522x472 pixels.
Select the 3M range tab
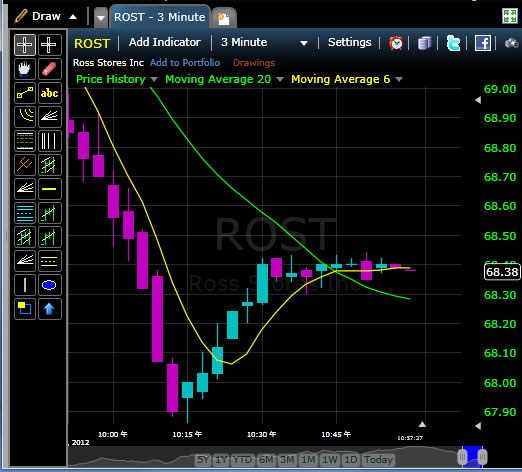287,460
